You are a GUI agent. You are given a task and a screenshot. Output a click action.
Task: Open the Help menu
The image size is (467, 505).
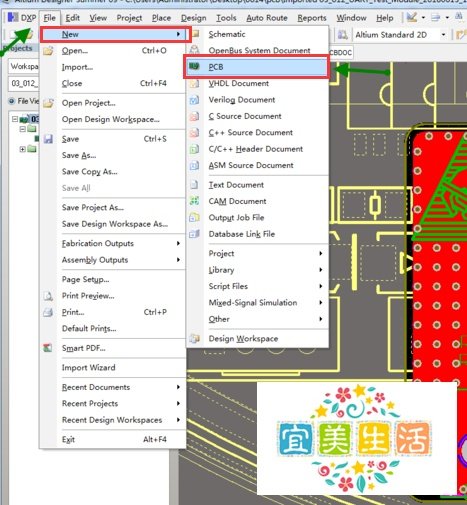(x=385, y=18)
